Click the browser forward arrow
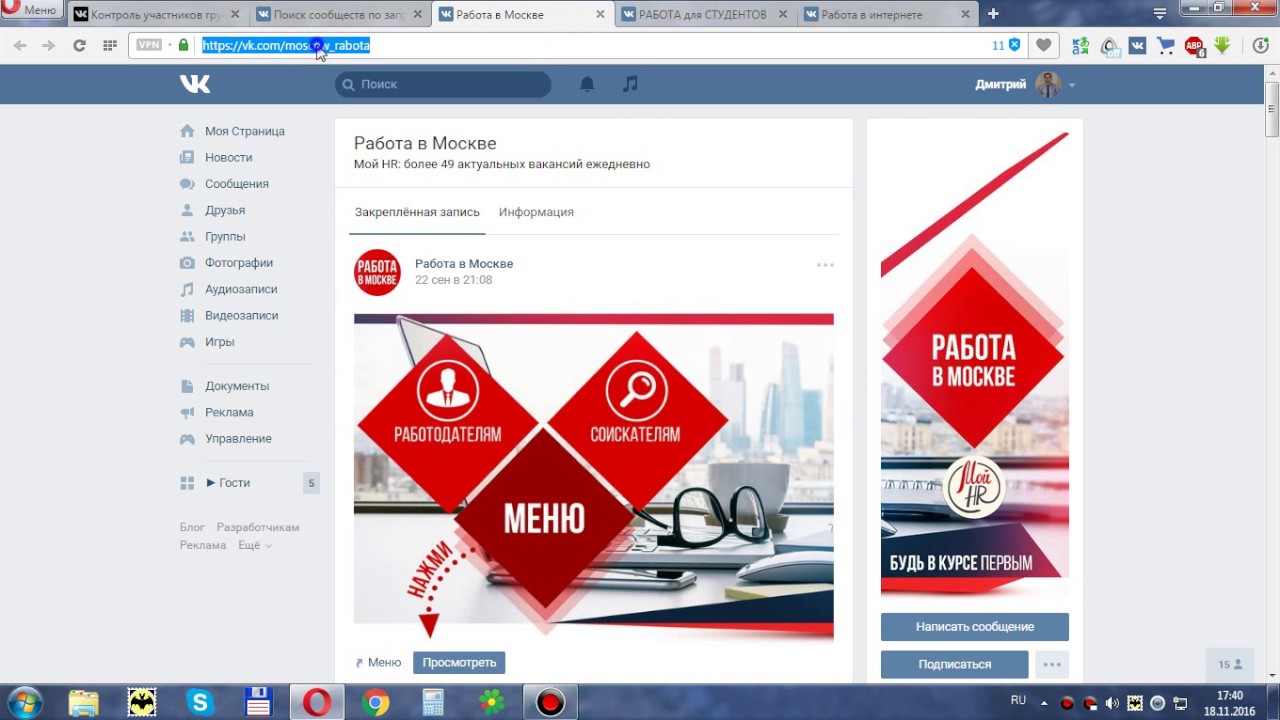 coord(48,45)
